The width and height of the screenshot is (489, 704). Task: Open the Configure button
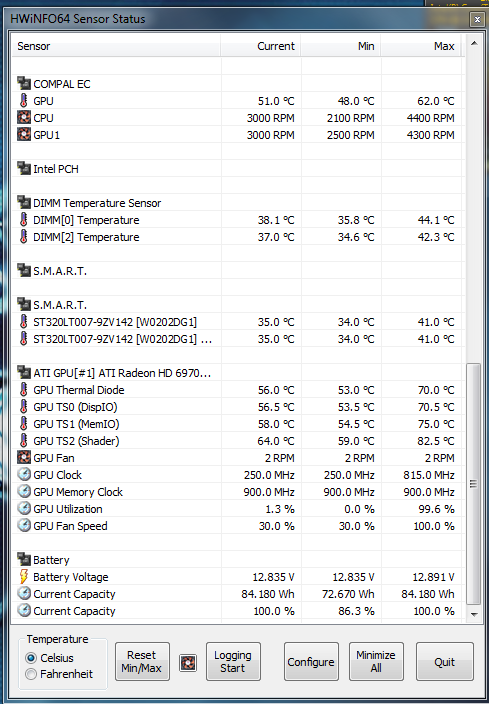(x=311, y=661)
